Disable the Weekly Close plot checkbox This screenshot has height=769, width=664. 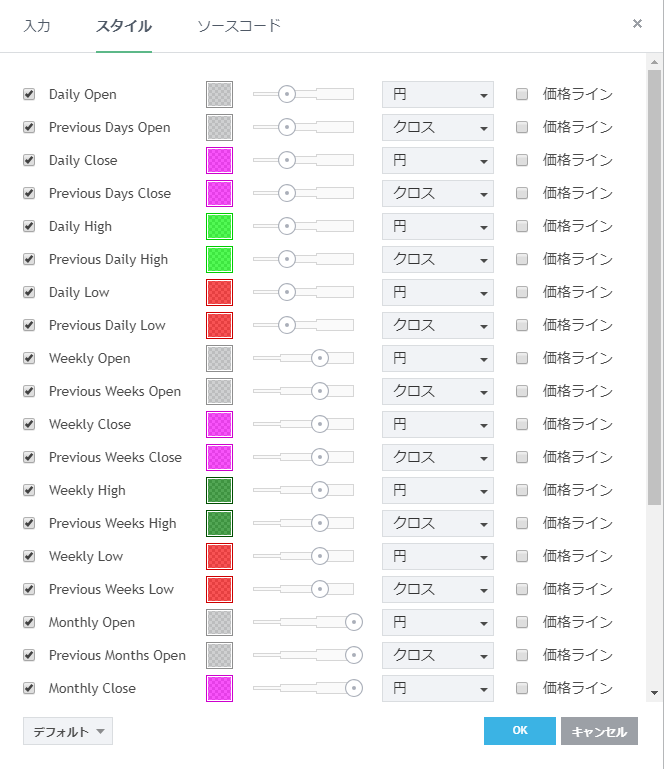tap(29, 424)
